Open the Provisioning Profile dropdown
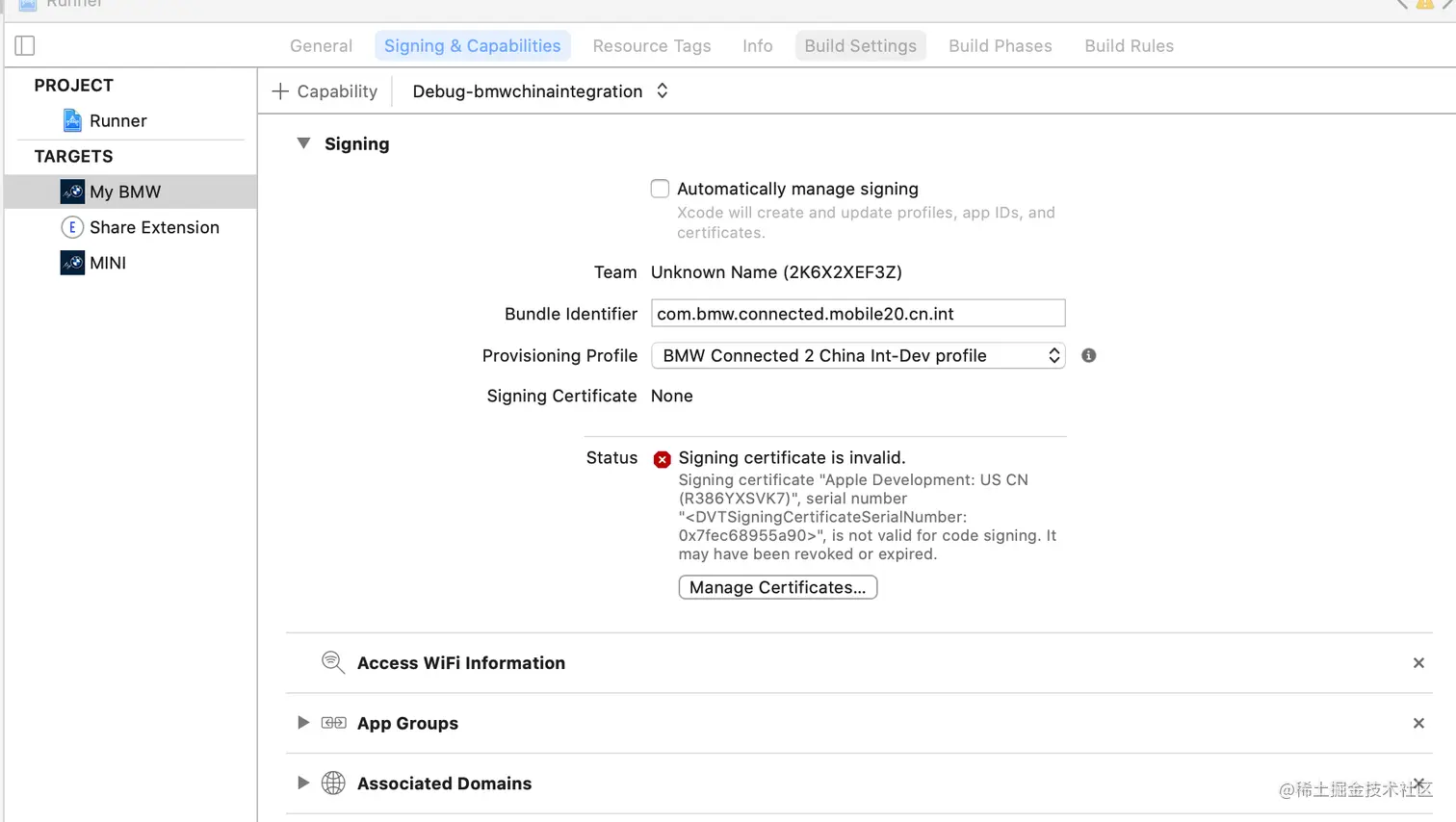The image size is (1456, 822). click(x=857, y=355)
